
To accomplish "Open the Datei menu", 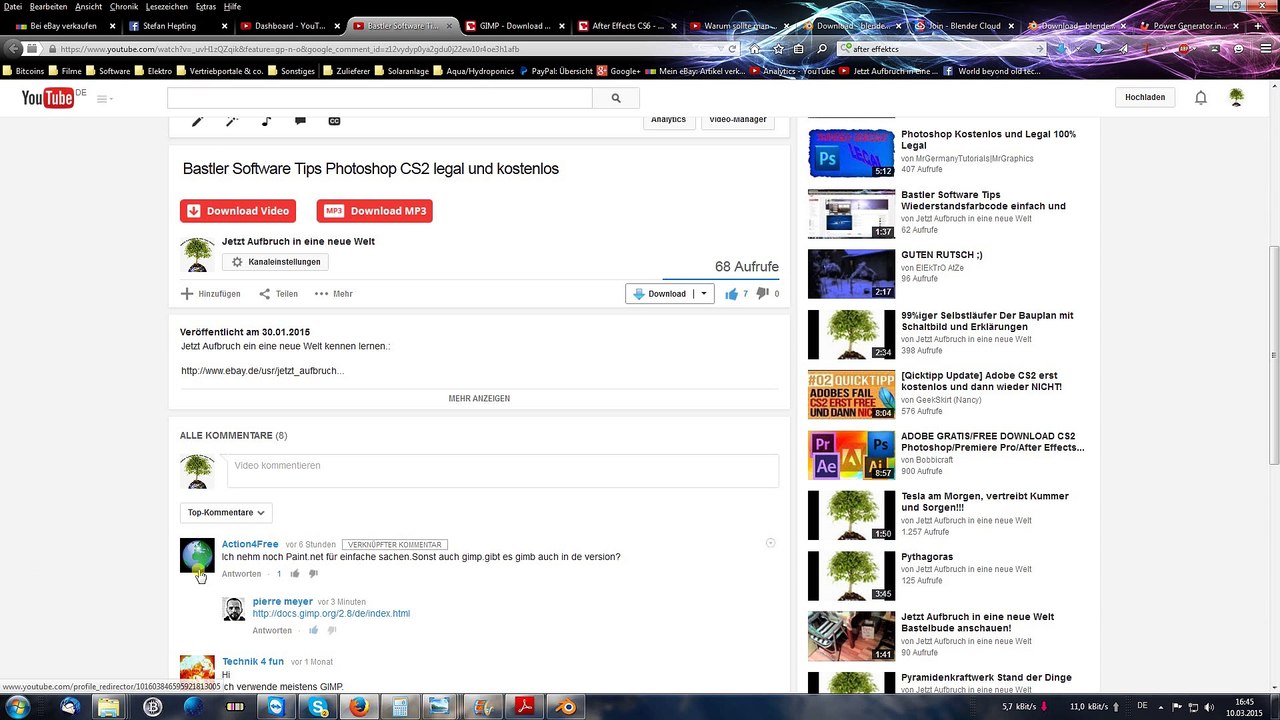I will (13, 7).
